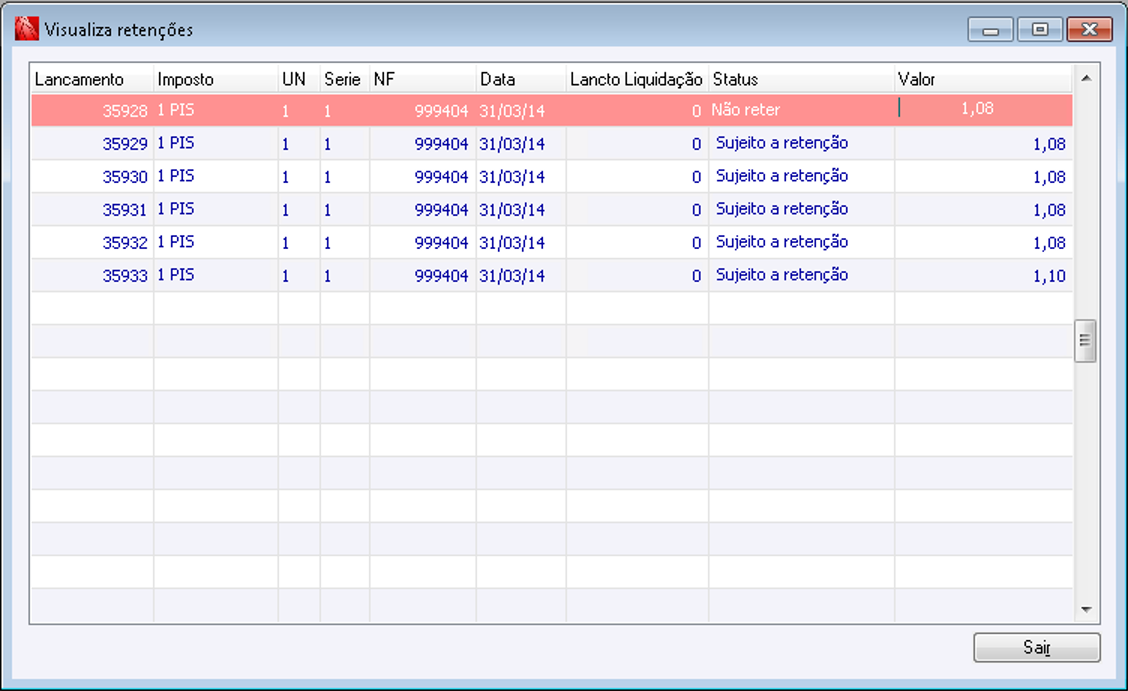Click the 1,08 value in row 35930
The width and height of the screenshot is (1128, 691).
[x=1050, y=177]
